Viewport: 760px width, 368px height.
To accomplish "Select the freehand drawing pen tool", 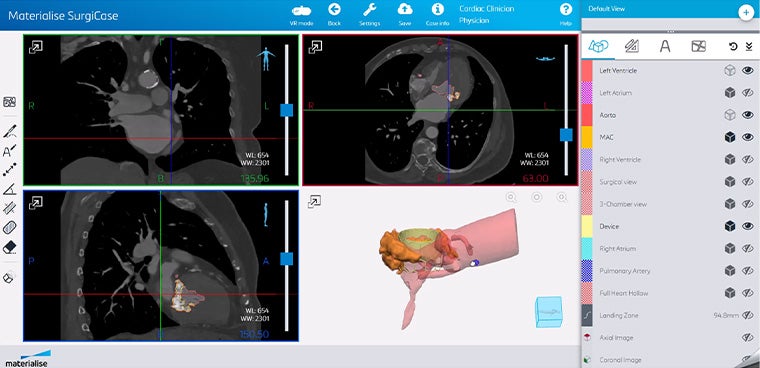I will click(x=10, y=131).
